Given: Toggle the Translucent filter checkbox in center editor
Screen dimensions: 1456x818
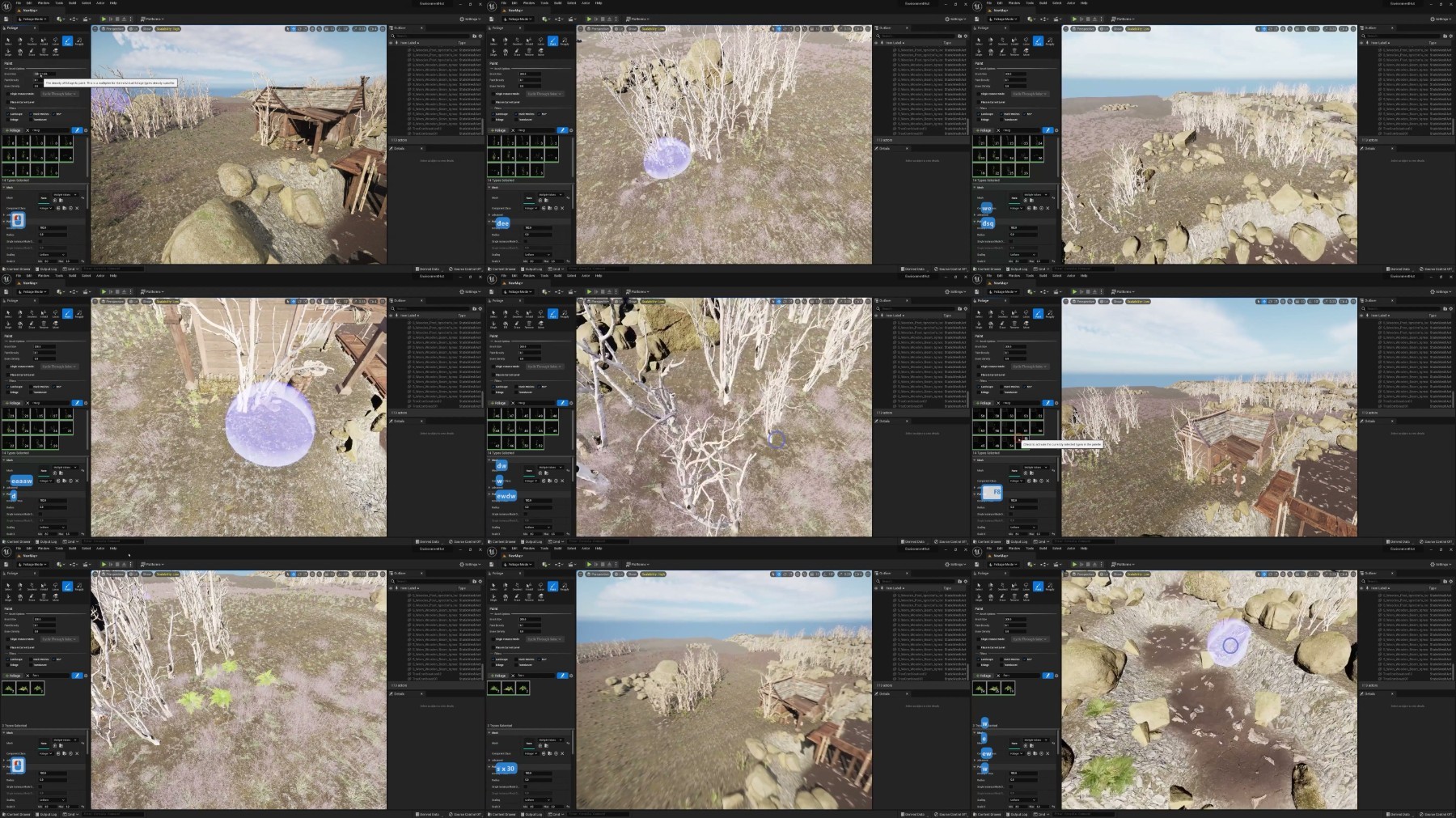Looking at the screenshot, I should 515,392.
